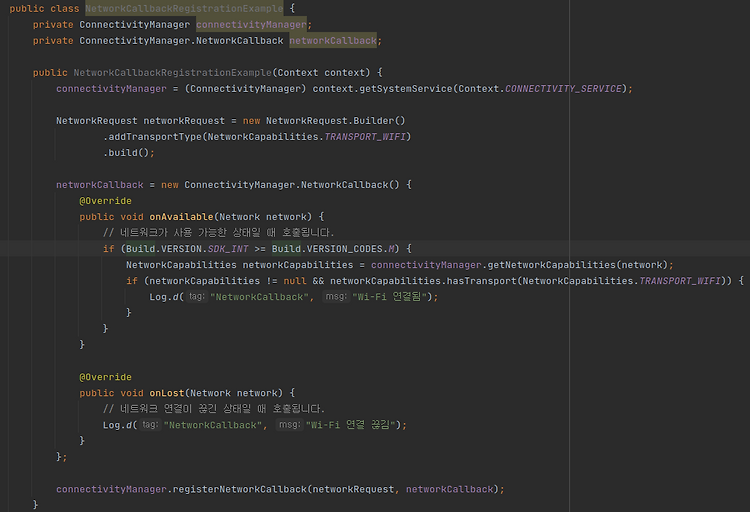Click the registerNetworkCallback method call
Image resolution: width=750 pixels, height=512 pixels.
pos(239,489)
